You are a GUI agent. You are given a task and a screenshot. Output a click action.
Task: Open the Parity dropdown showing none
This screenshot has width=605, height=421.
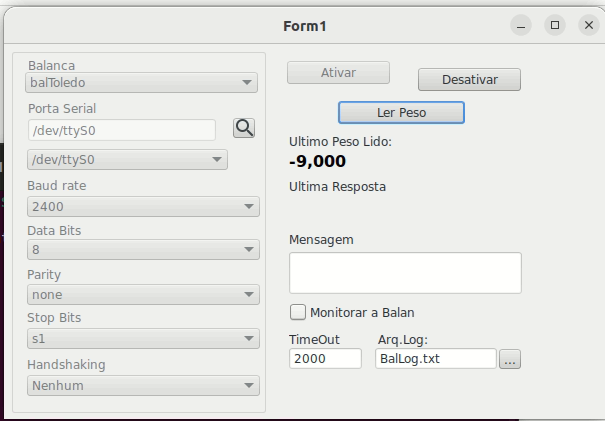[143, 295]
